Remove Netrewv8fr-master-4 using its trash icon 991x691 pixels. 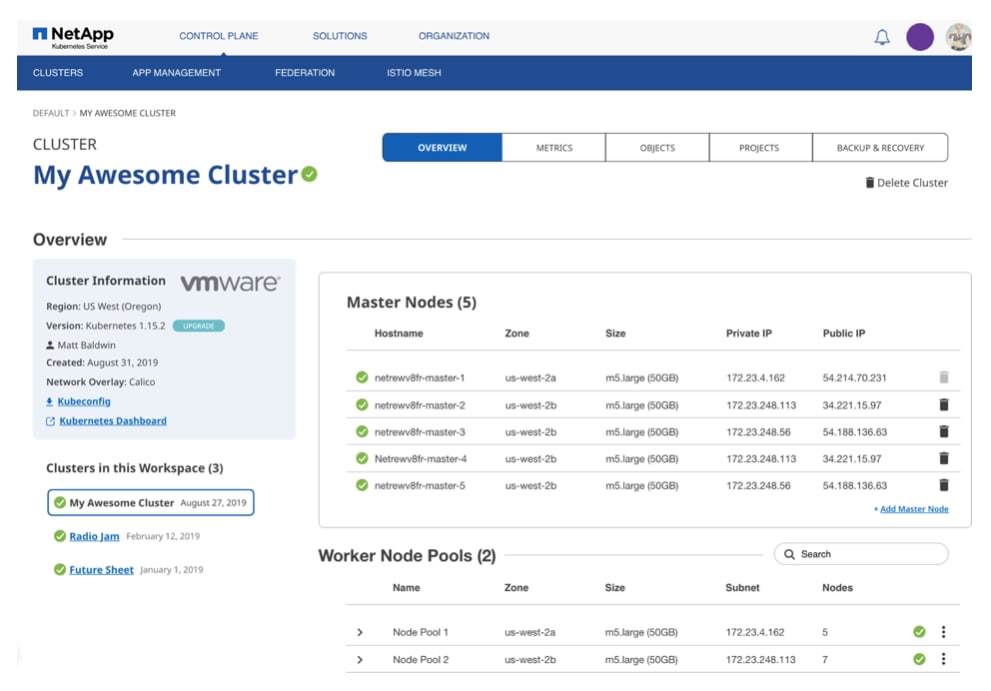click(943, 458)
